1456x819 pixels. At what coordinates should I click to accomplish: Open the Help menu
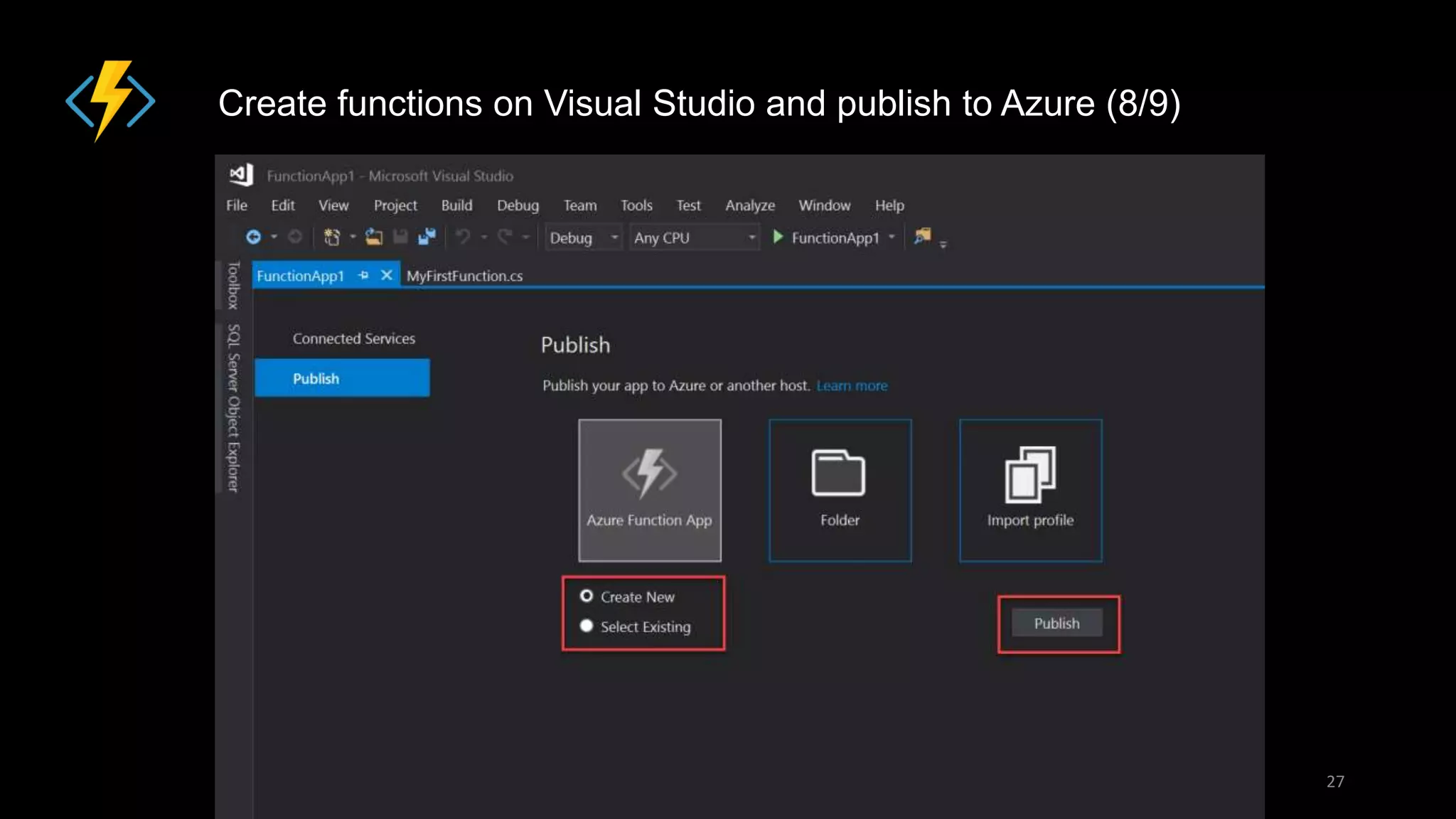[889, 205]
